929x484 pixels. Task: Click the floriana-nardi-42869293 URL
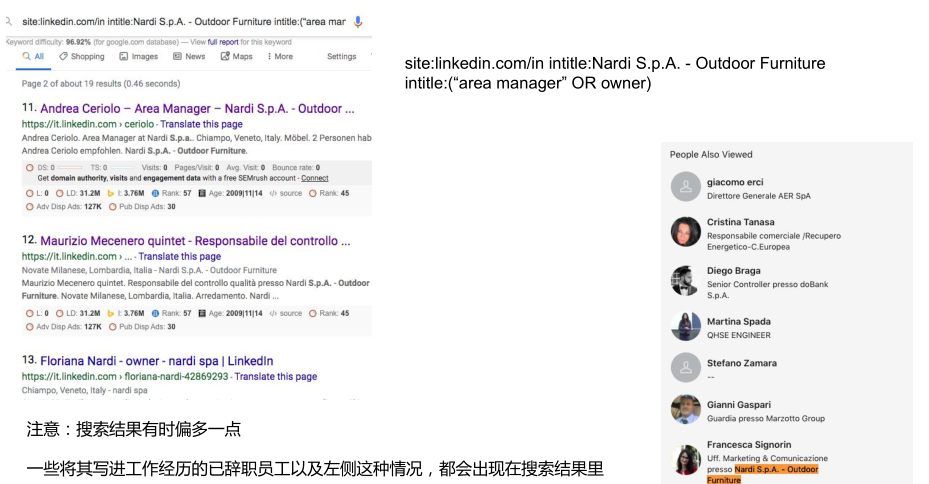(x=125, y=377)
